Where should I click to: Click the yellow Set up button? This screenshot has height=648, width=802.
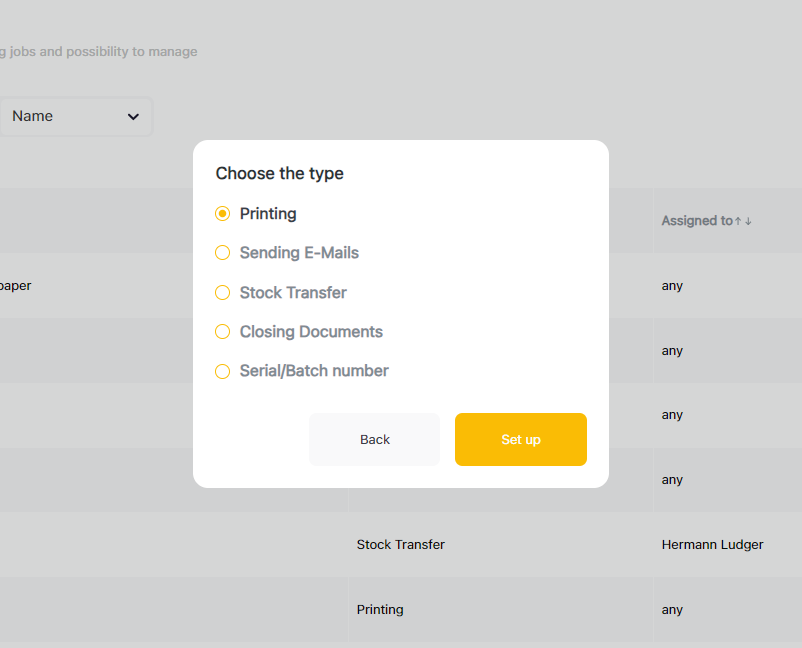(x=520, y=440)
